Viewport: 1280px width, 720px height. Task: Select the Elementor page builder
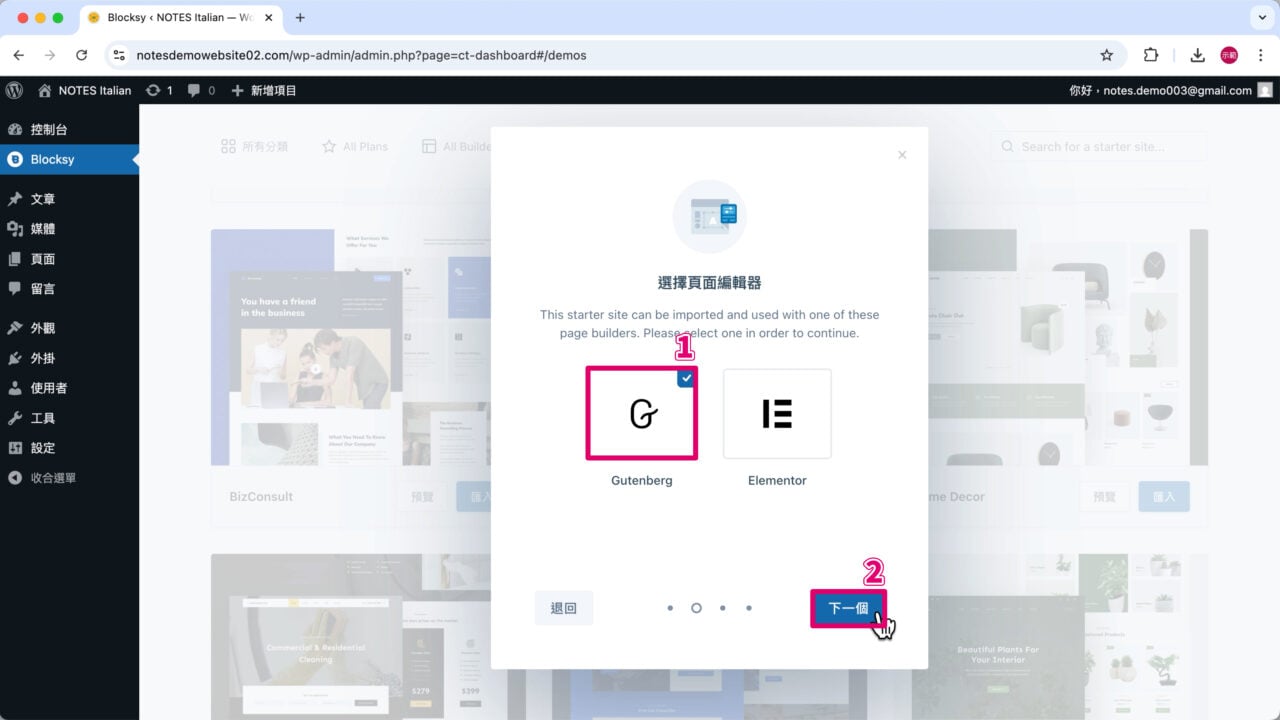click(x=777, y=414)
